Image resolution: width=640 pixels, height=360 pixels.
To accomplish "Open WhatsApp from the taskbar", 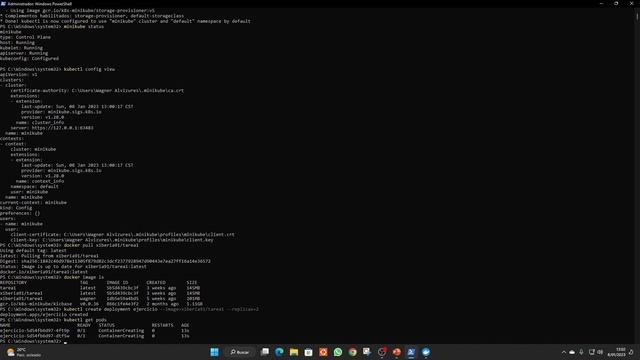I will point(338,352).
